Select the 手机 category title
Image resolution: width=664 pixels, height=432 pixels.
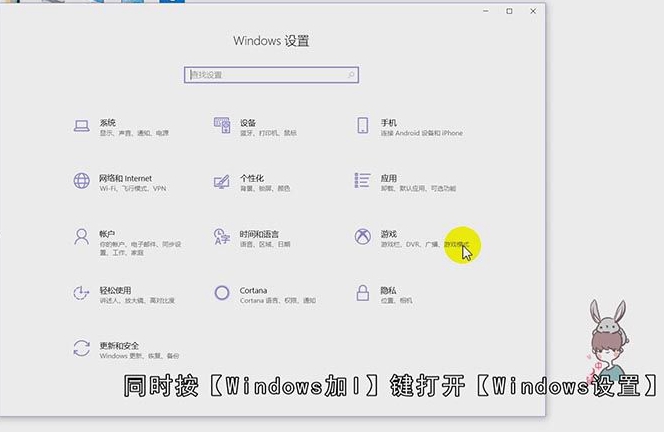(388, 123)
